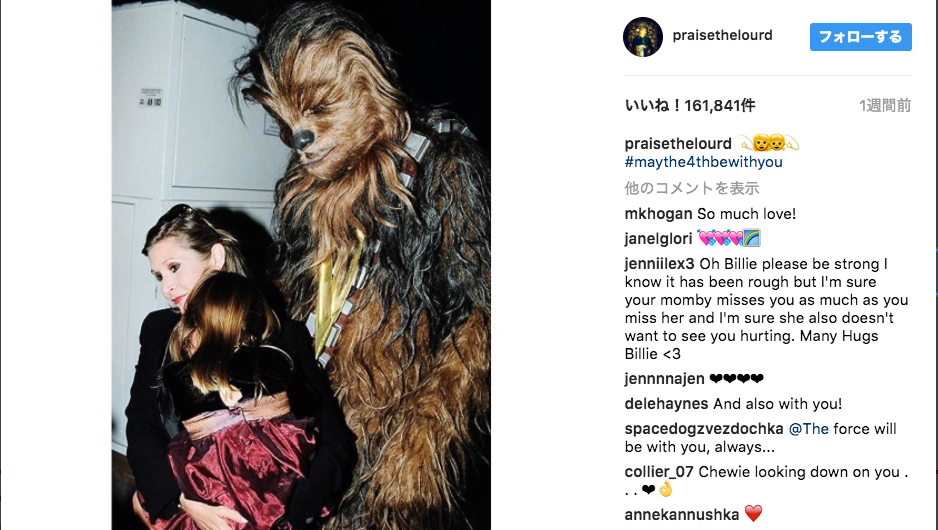The image size is (938, 530).
Task: Visit commenter janelglori's profile
Action: click(x=658, y=239)
